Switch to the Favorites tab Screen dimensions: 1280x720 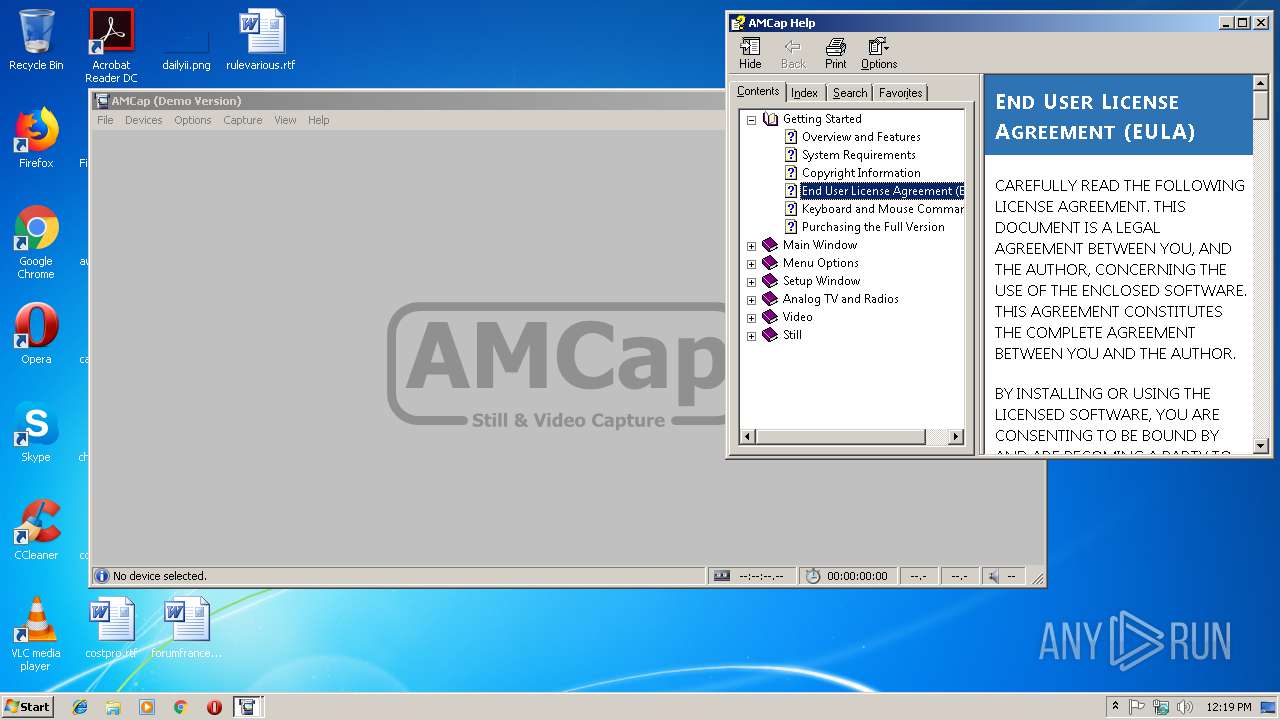point(900,93)
